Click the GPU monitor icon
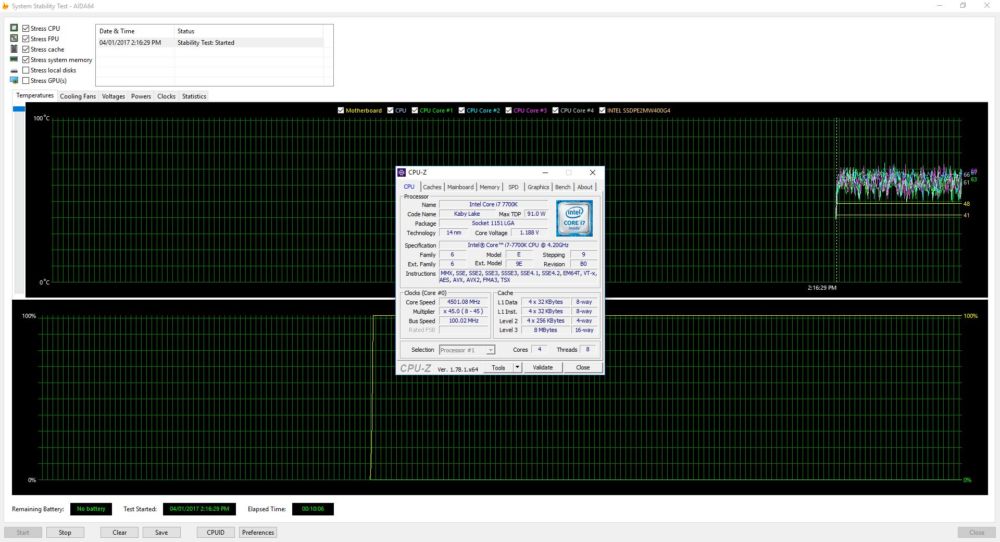 [14, 80]
